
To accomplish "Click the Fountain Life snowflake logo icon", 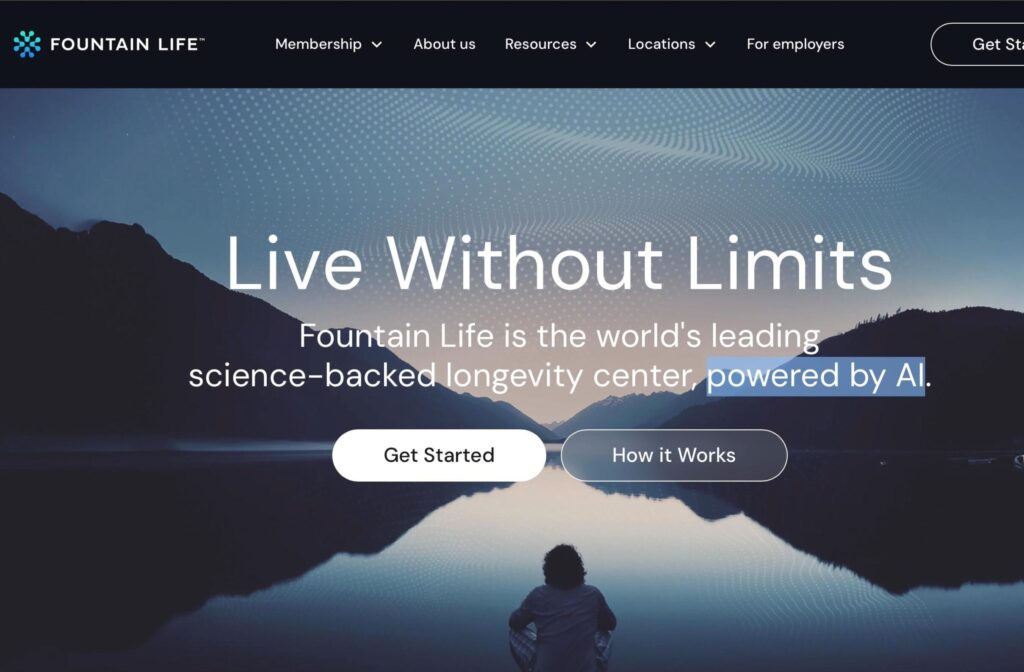I will coord(27,44).
